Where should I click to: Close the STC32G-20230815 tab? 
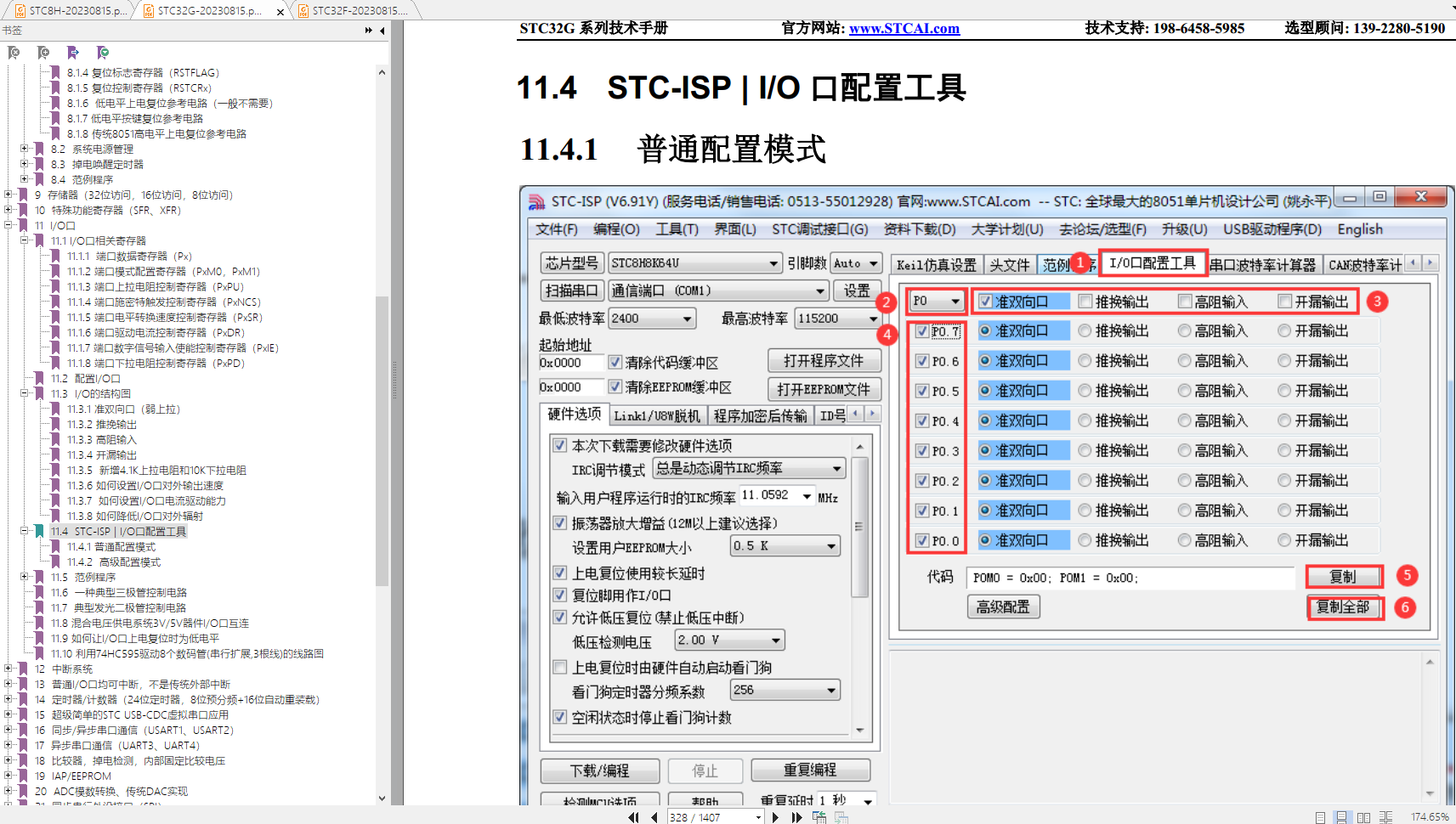tap(280, 12)
